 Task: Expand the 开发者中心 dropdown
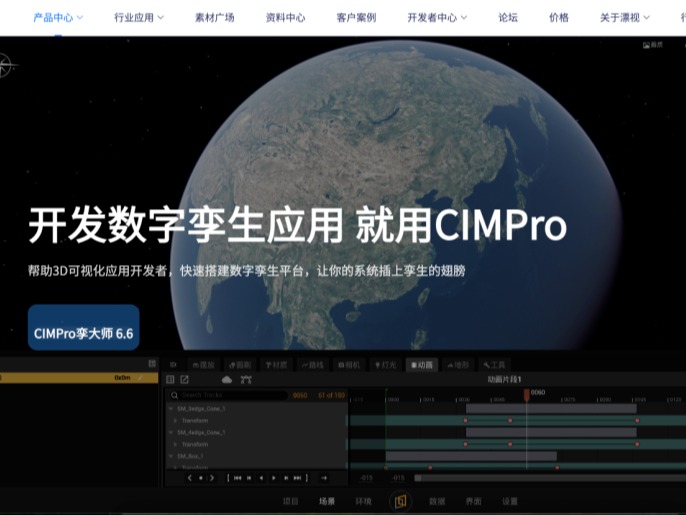coord(437,18)
